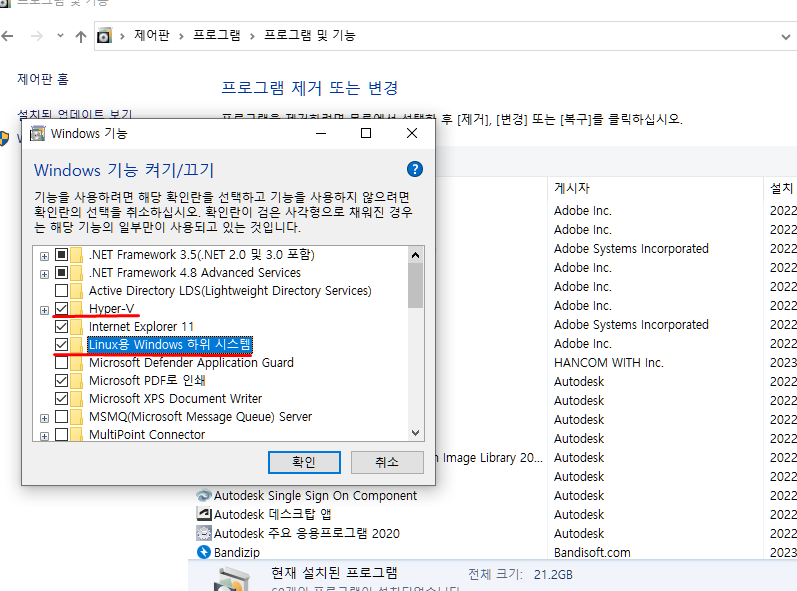Viewport: 797px width, 591px height.
Task: Select the Autodesk 데스크탑 앱 icon
Action: click(204, 514)
